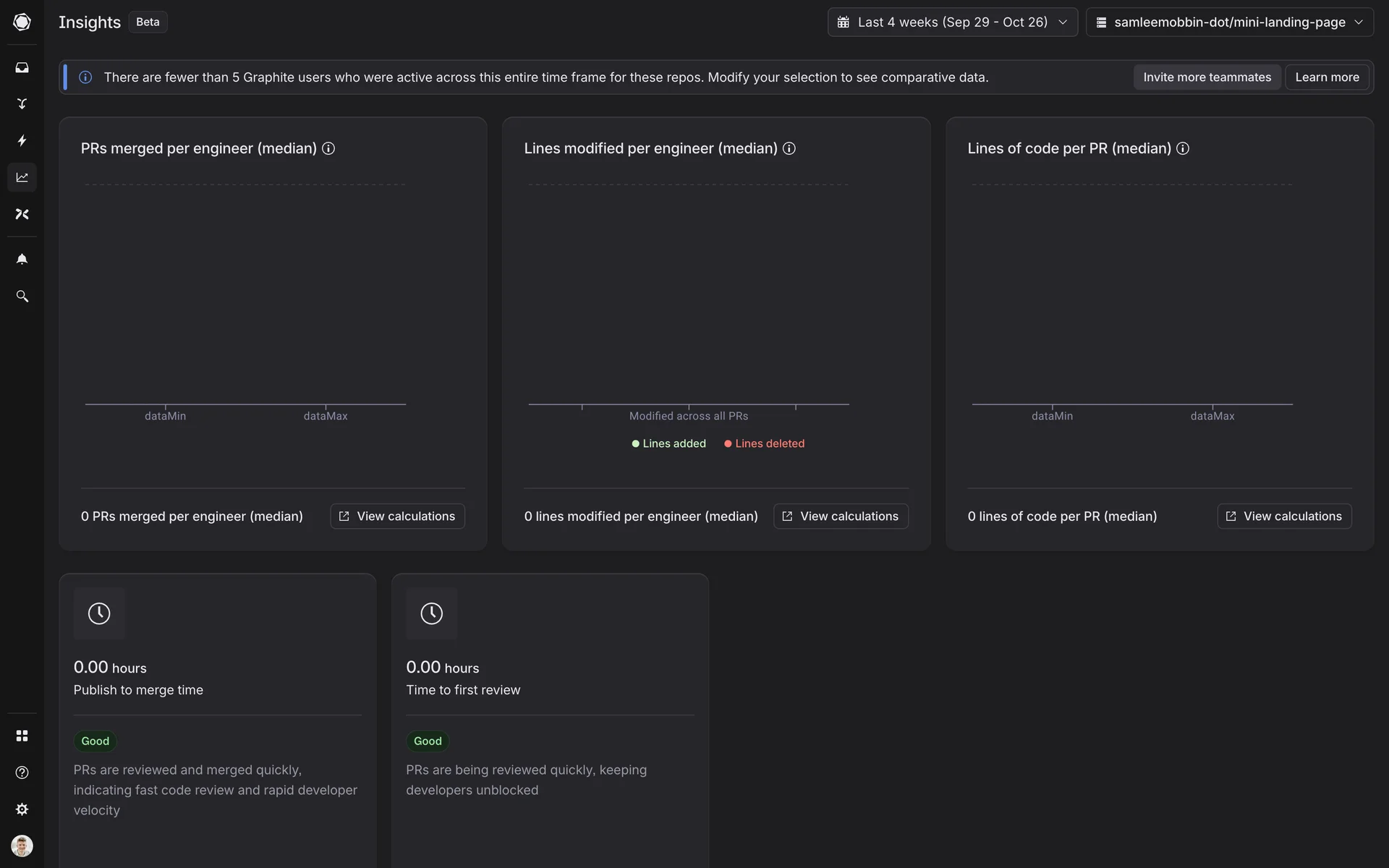Click the notifications bell icon
This screenshot has width=1389, height=868.
click(x=22, y=259)
